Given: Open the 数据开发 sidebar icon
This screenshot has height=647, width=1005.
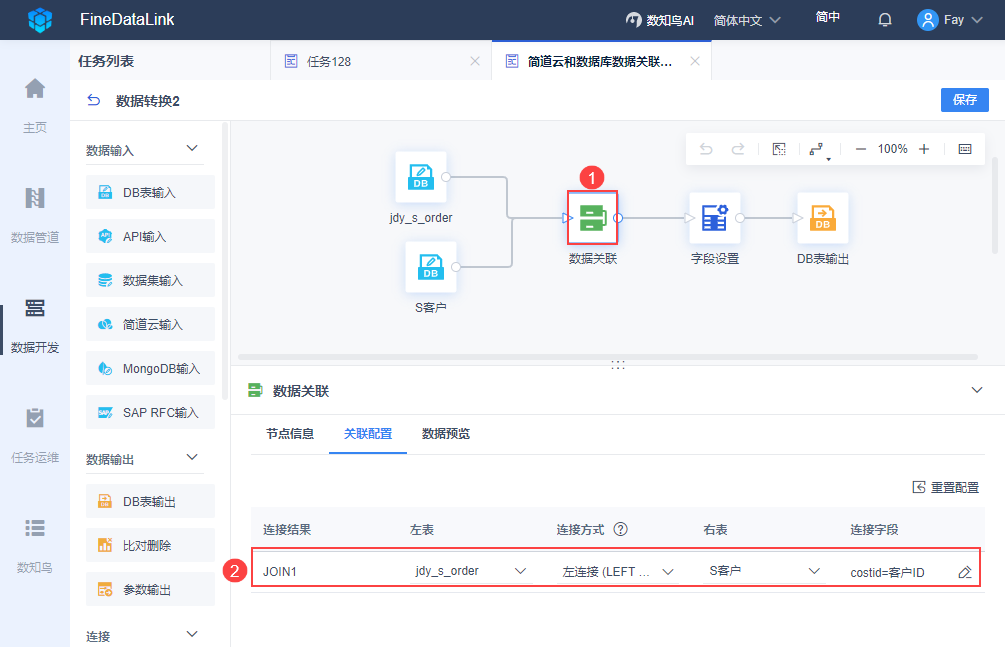Looking at the screenshot, I should (x=35, y=308).
